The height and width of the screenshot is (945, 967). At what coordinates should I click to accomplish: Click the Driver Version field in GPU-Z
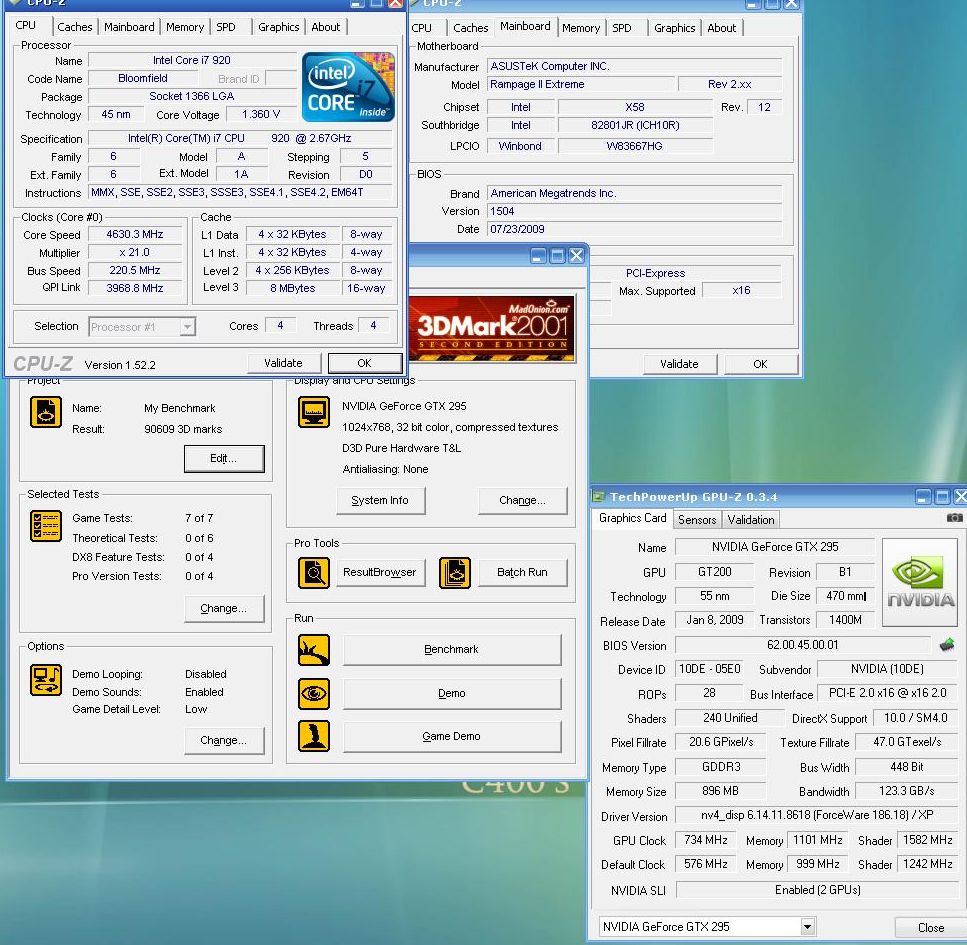[816, 815]
